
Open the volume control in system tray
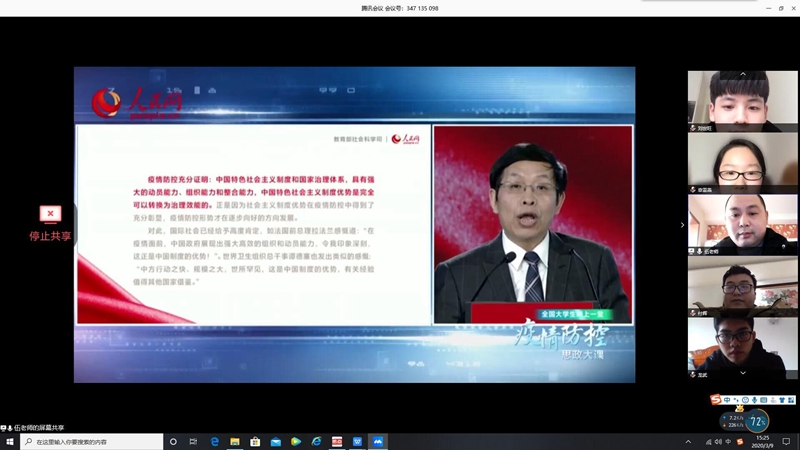click(718, 442)
